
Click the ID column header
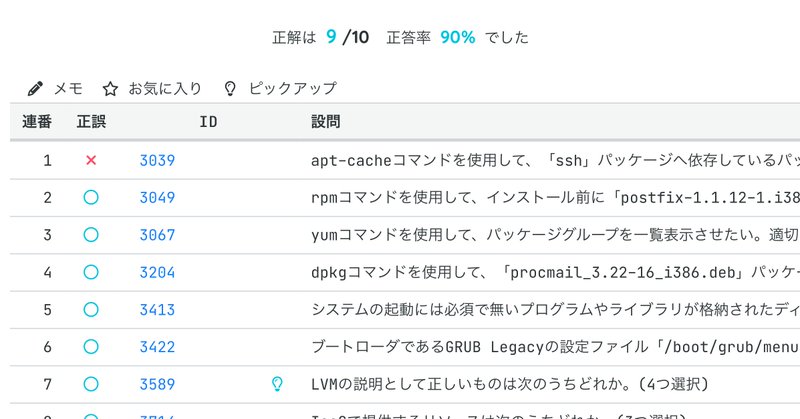208,123
